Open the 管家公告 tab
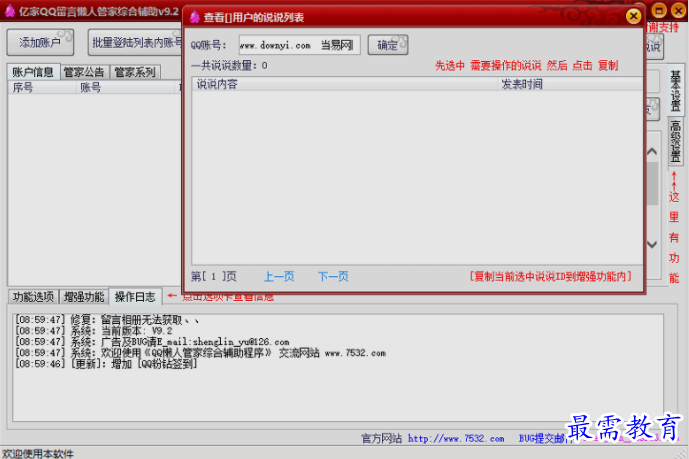689x459 pixels. point(84,72)
